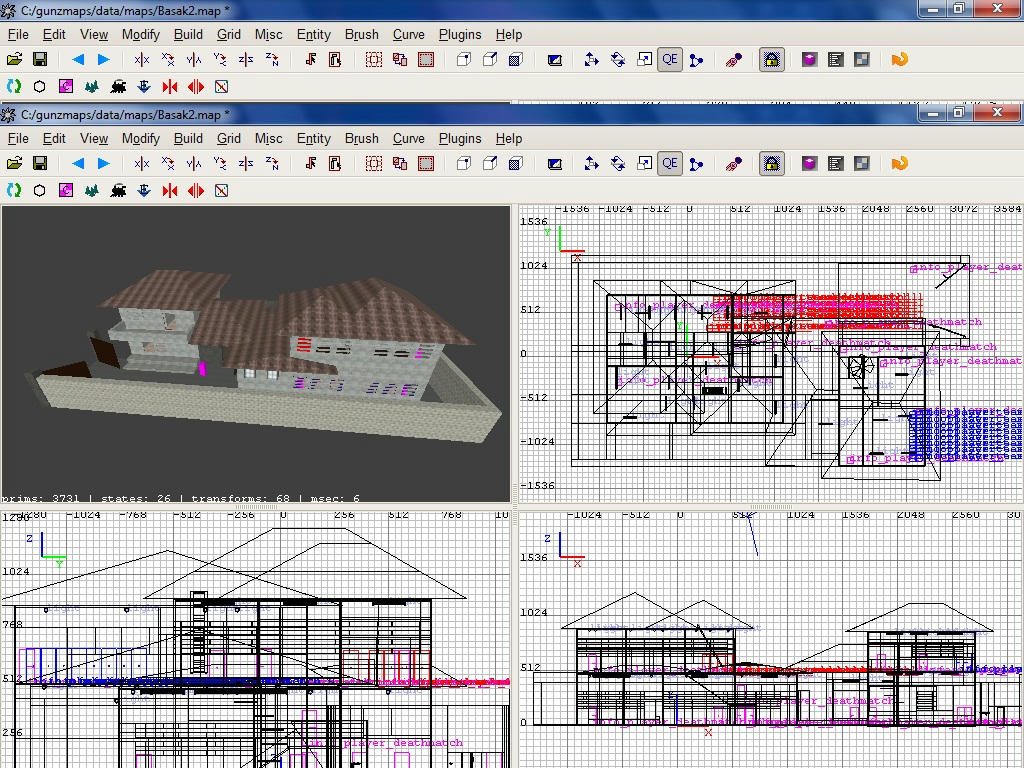Toggle the QE resize tool in lower toolbar
The height and width of the screenshot is (768, 1024).
pos(669,163)
